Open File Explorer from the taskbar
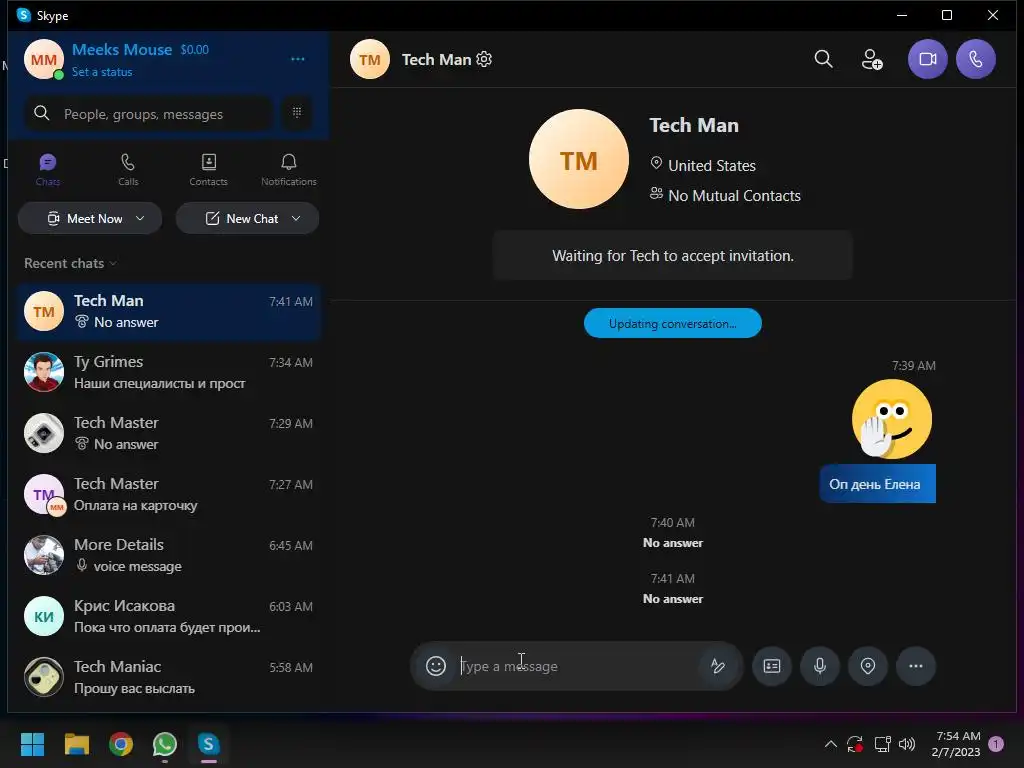Viewport: 1024px width, 768px height. coord(76,744)
